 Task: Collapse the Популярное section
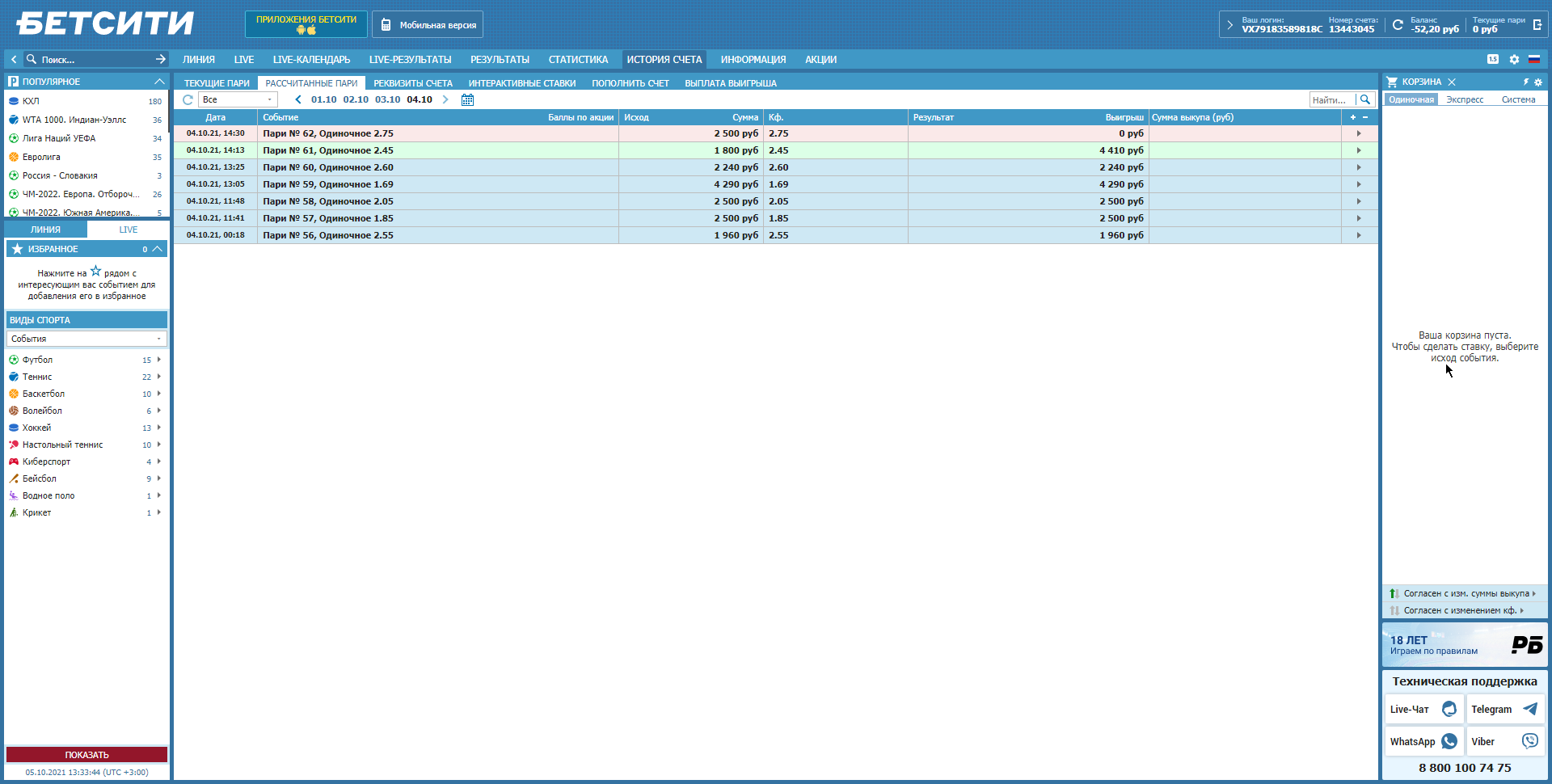pyautogui.click(x=159, y=82)
